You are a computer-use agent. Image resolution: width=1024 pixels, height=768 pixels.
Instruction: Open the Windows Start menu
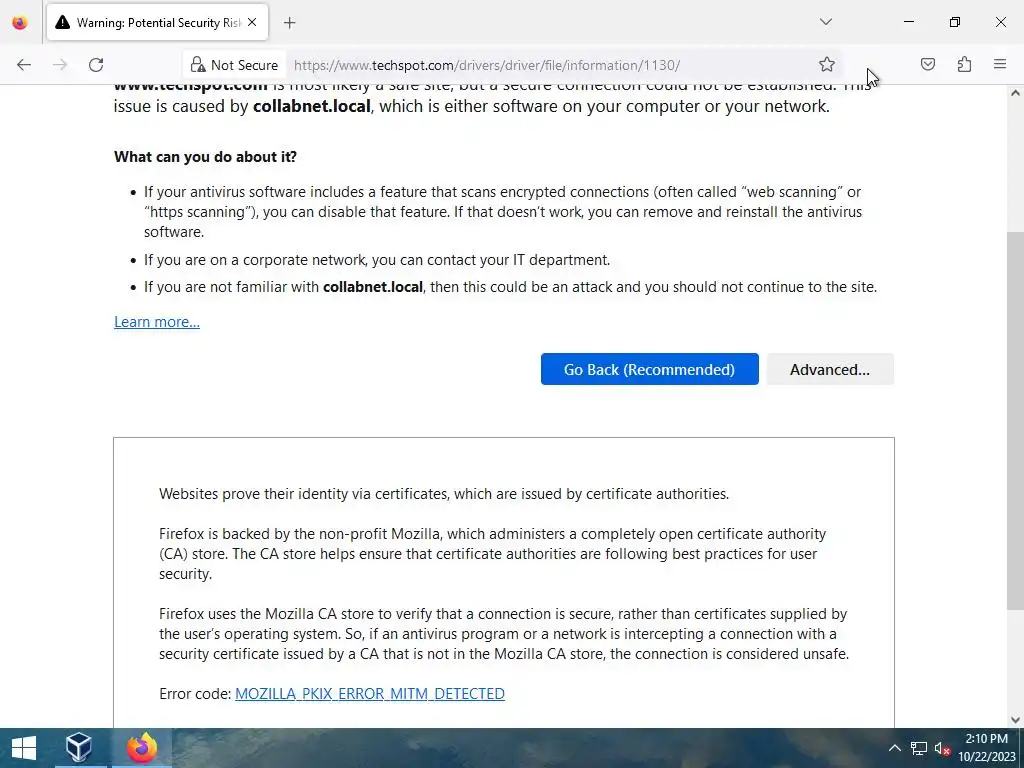click(x=24, y=748)
